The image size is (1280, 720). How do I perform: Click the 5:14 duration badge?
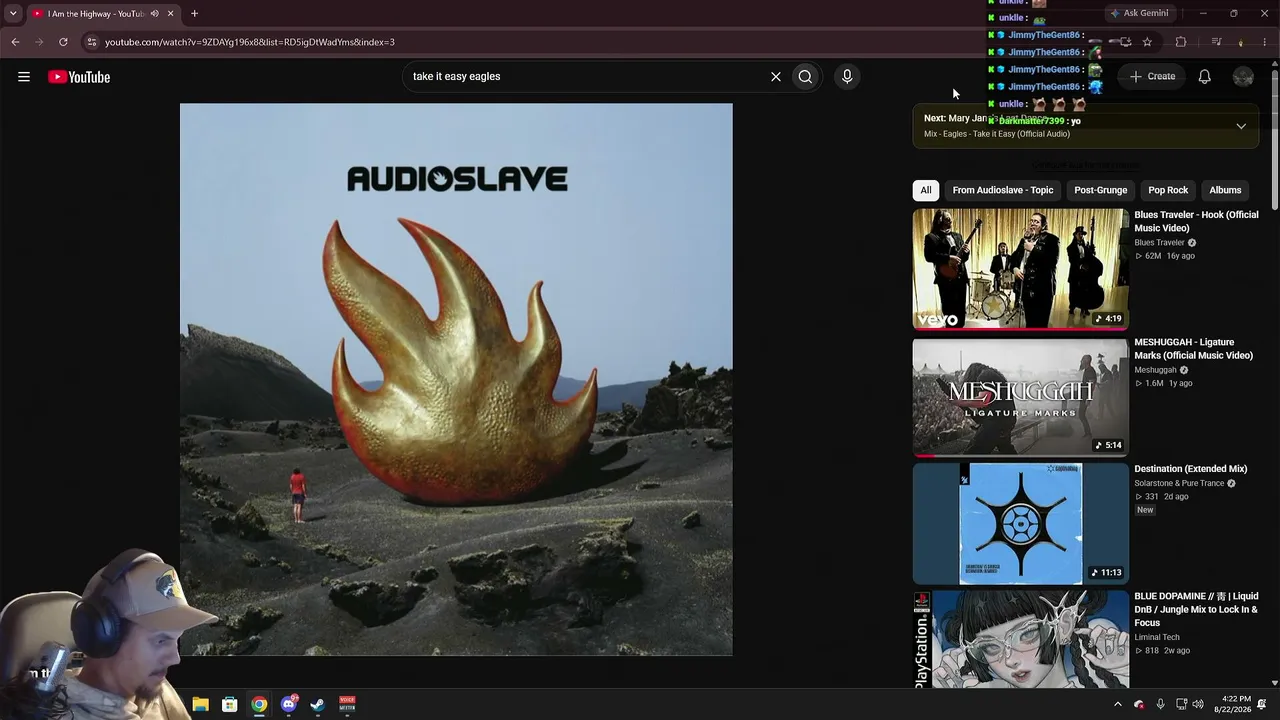point(1108,445)
